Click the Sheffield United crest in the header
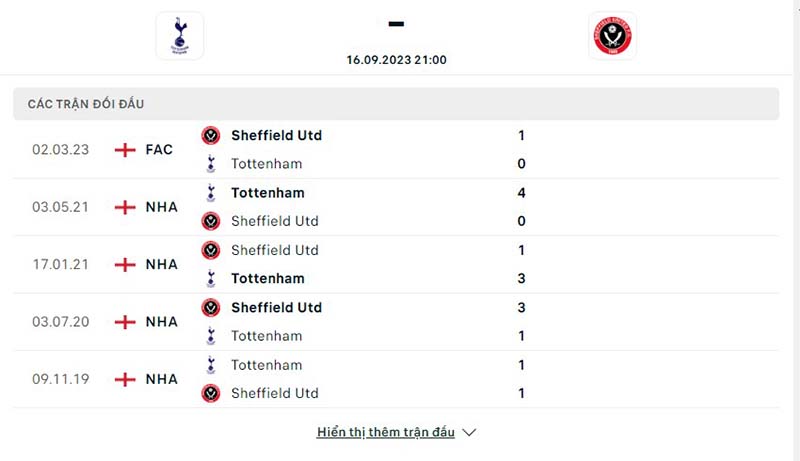Viewport: 800px width, 461px height. 612,36
